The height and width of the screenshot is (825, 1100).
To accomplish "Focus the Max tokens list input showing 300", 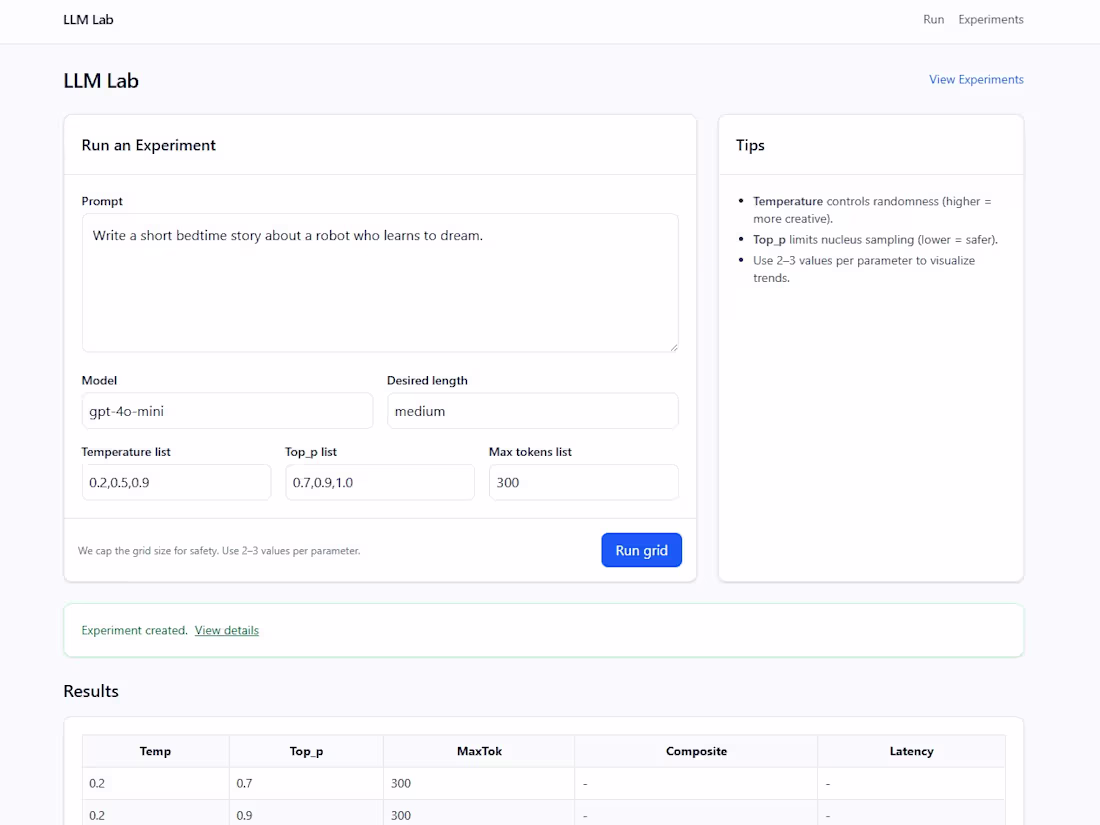I will [x=583, y=482].
